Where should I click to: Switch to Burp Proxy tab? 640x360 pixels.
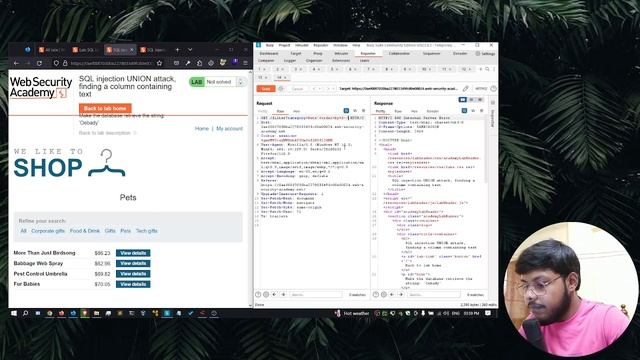coord(318,53)
